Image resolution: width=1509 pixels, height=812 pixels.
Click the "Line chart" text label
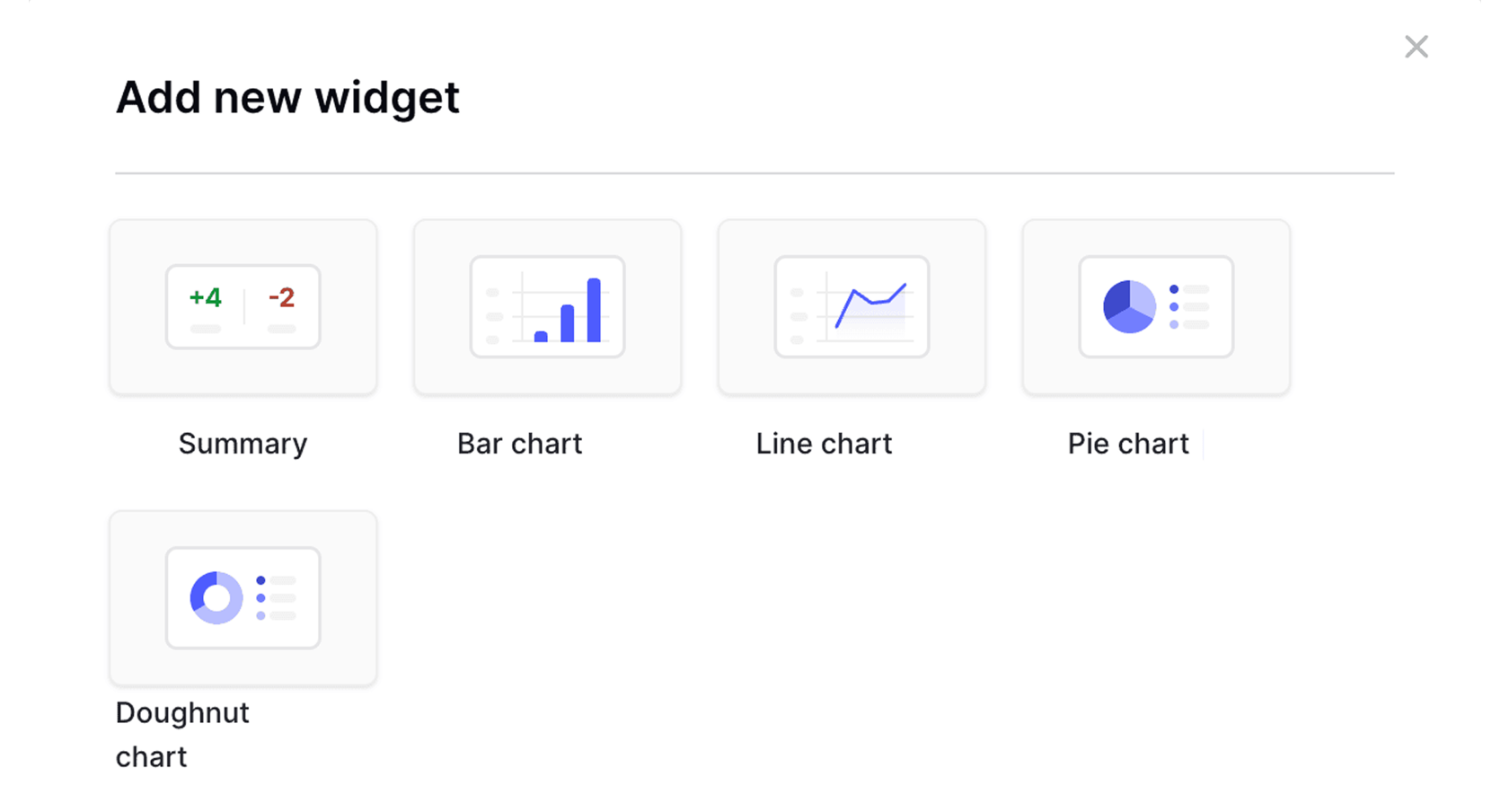pyautogui.click(x=824, y=444)
